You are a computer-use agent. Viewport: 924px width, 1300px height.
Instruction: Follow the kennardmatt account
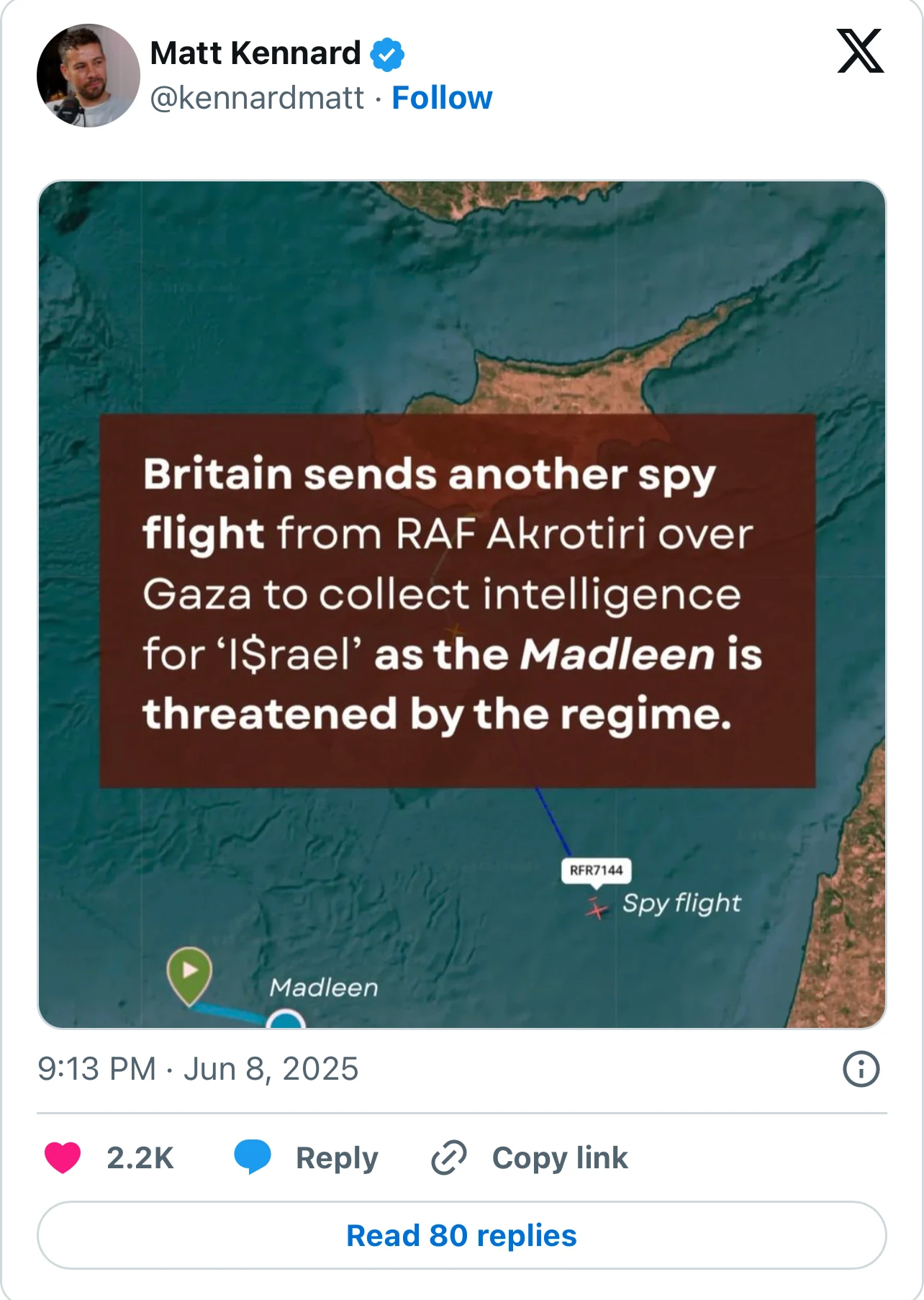(x=442, y=98)
